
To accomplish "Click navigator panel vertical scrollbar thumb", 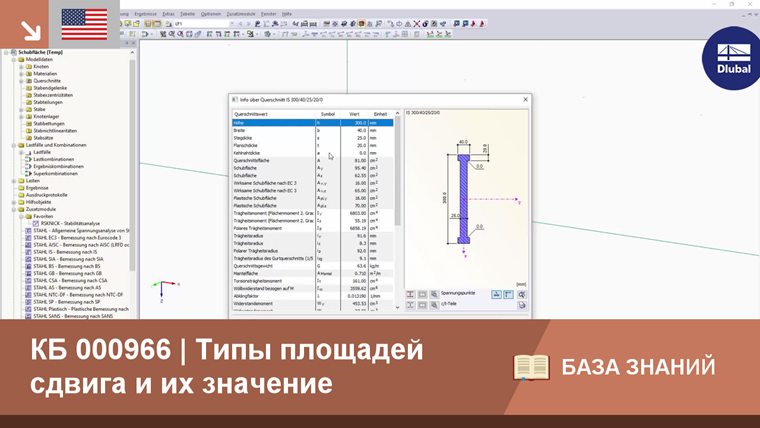I will 132,165.
